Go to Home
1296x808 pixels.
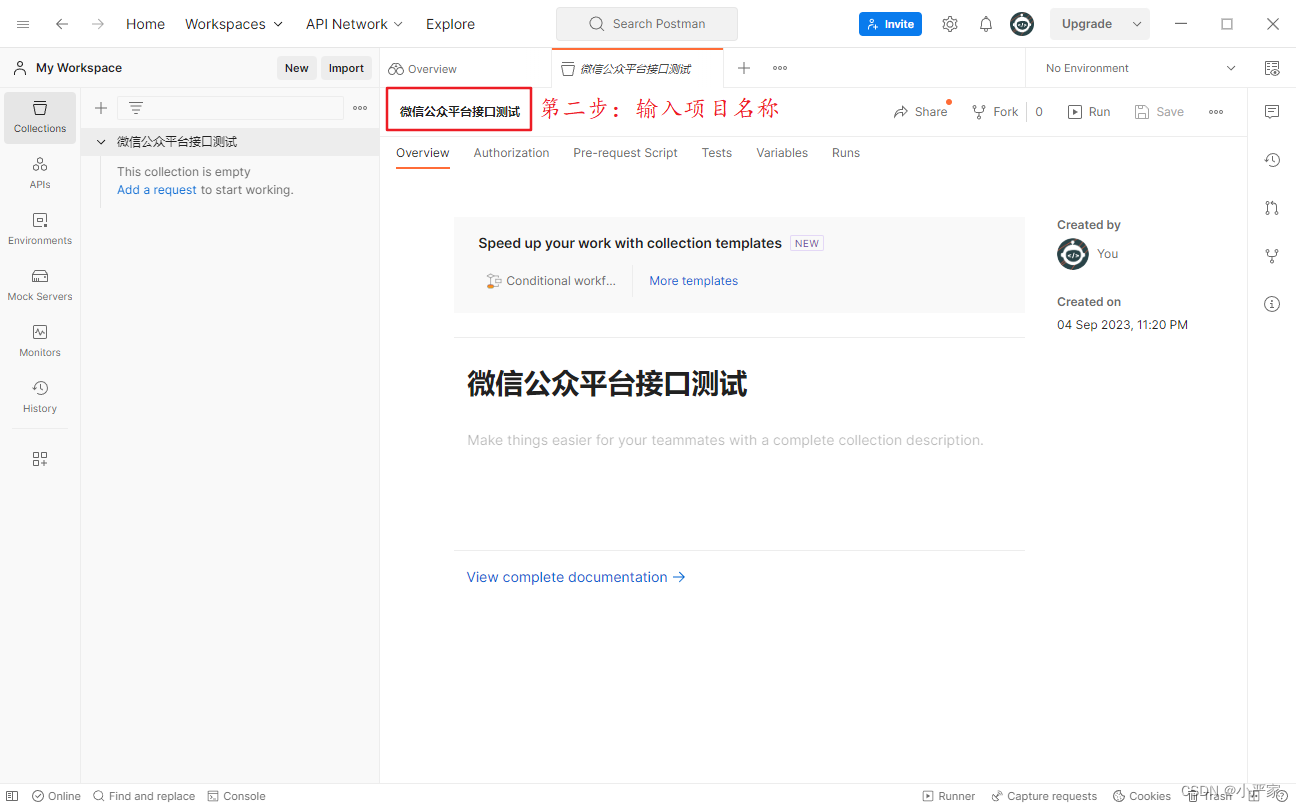[145, 24]
